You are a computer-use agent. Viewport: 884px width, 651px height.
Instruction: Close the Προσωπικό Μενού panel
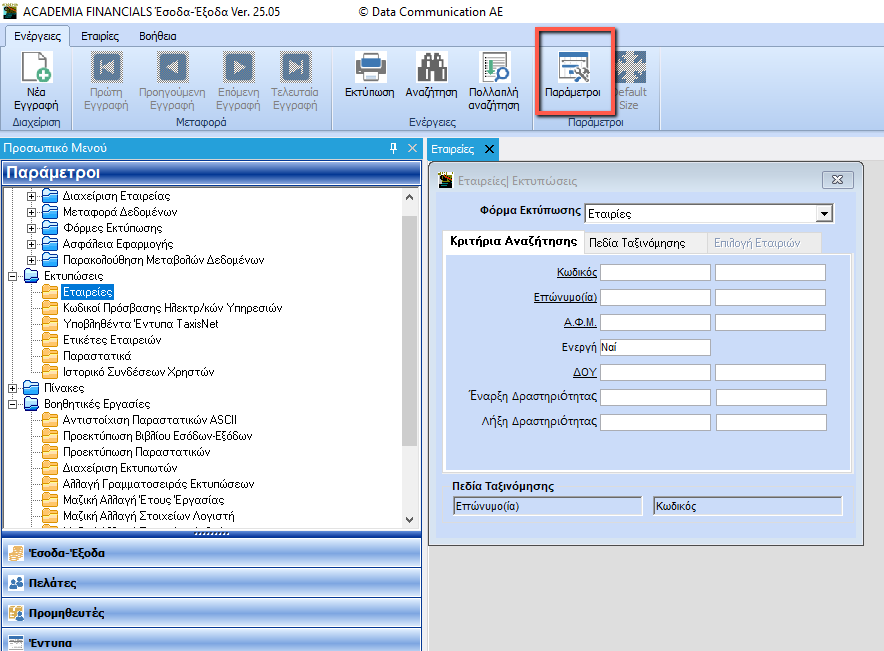coord(412,148)
